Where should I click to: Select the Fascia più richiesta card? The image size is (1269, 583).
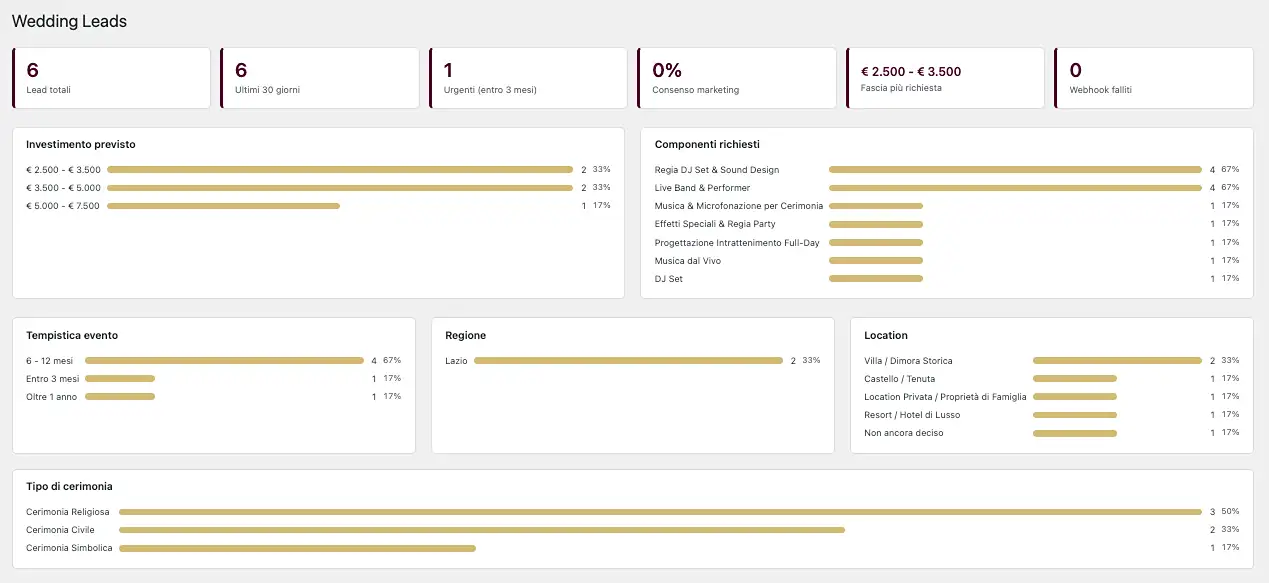pos(945,78)
